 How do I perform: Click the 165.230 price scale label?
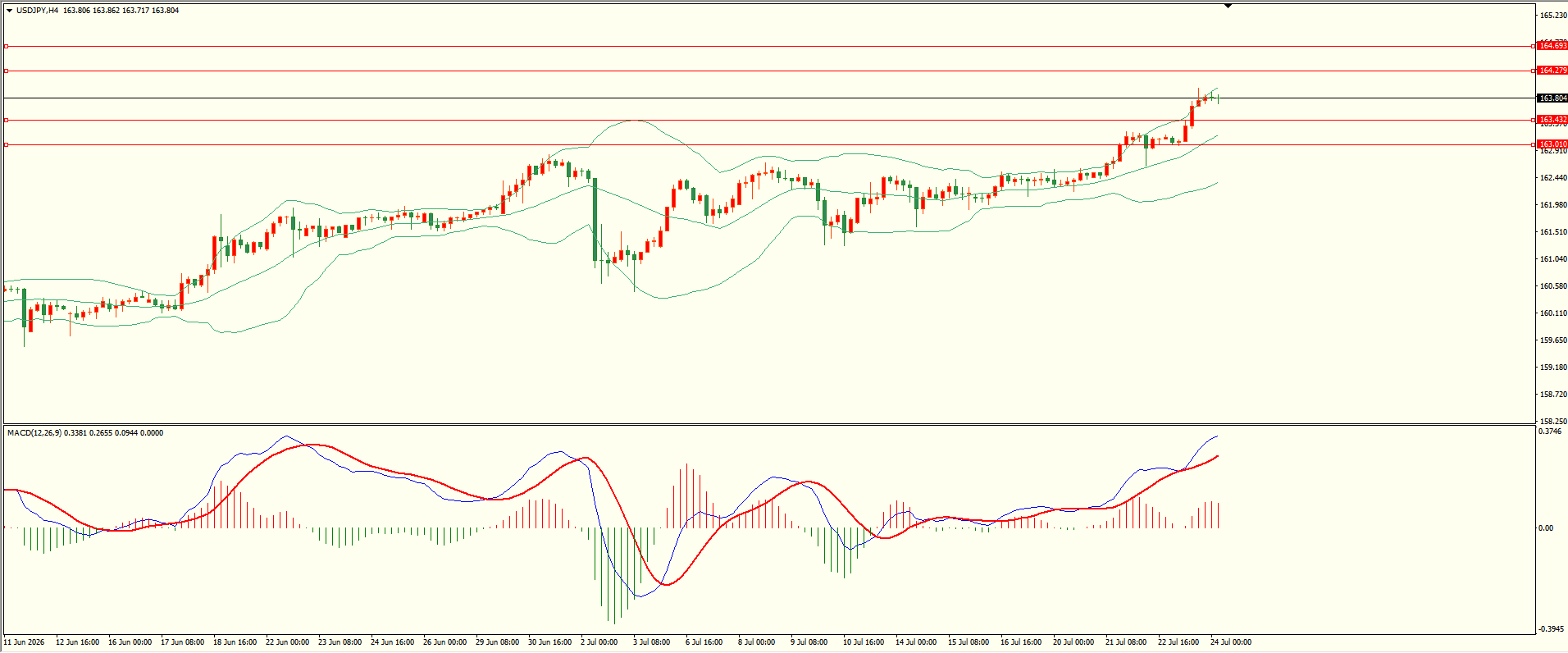coord(1553,16)
